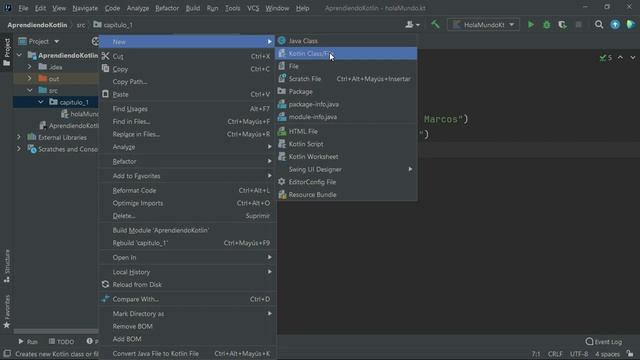The height and width of the screenshot is (360, 640).
Task: Click the IDE update arrow icon
Action: (x=615, y=25)
